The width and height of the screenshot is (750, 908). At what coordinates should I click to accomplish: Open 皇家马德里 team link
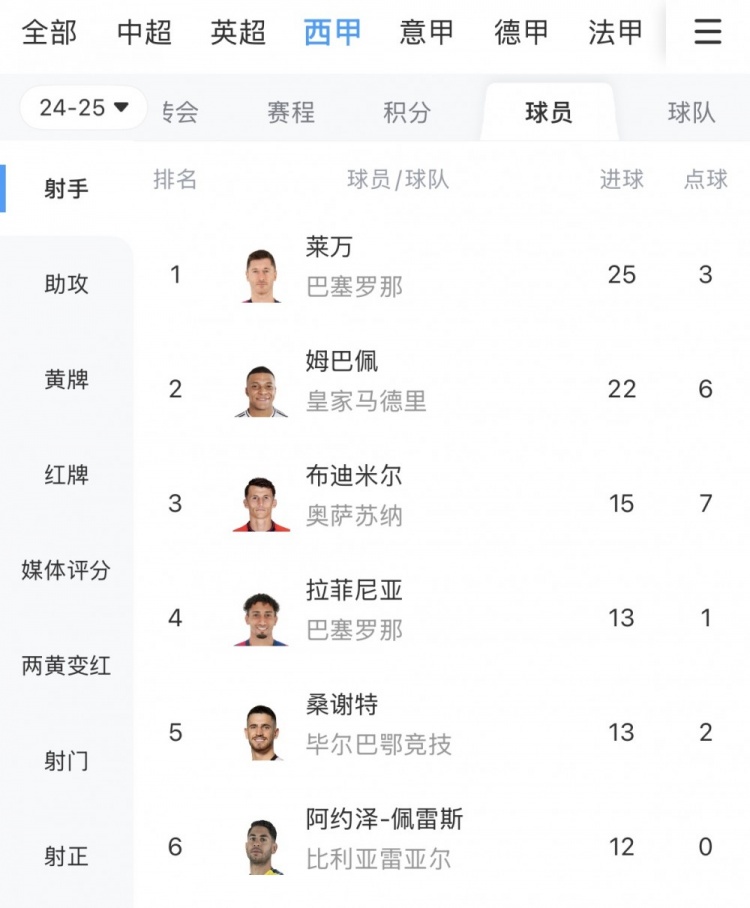tap(366, 402)
